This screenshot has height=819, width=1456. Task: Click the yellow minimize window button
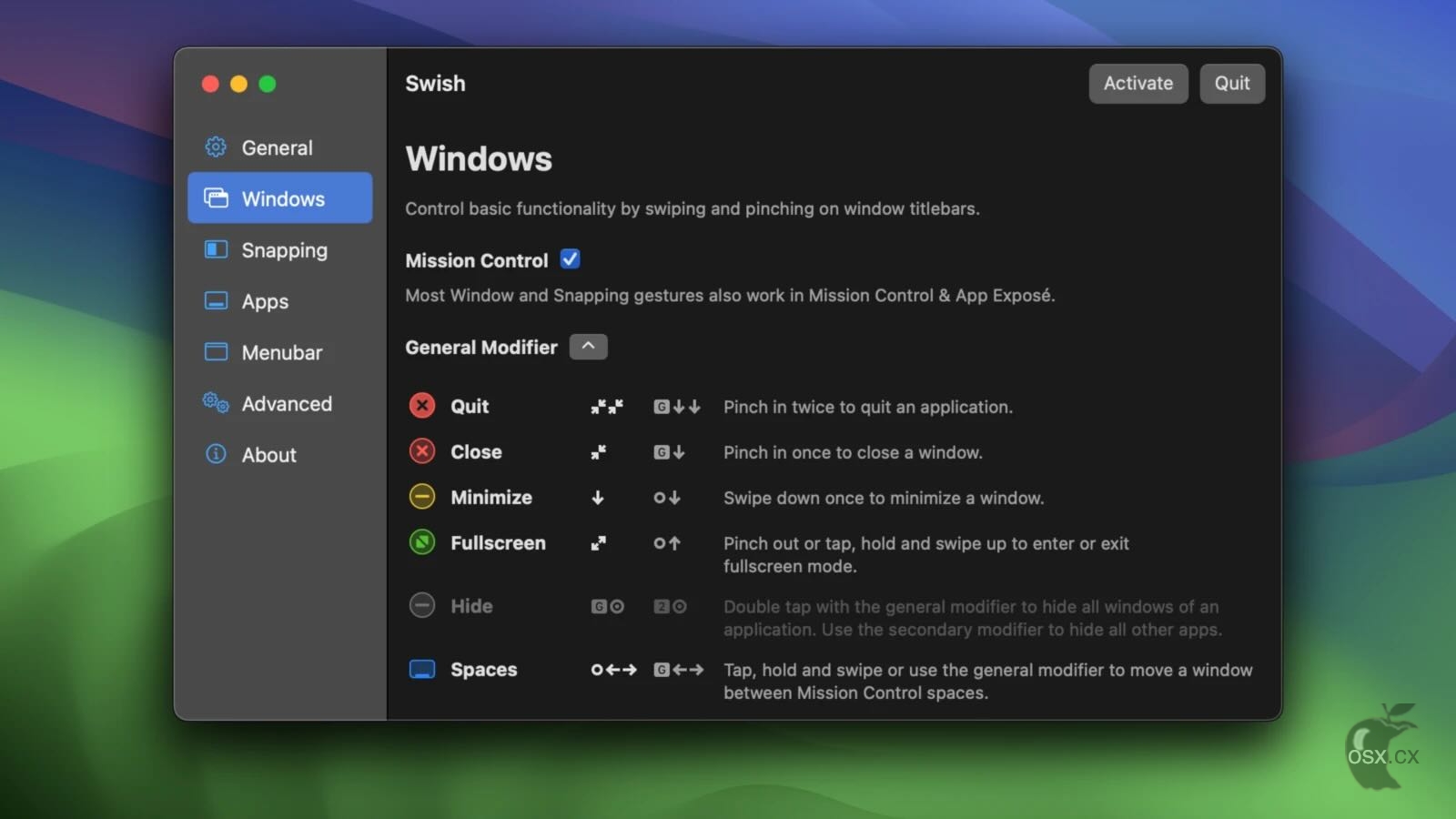[238, 84]
